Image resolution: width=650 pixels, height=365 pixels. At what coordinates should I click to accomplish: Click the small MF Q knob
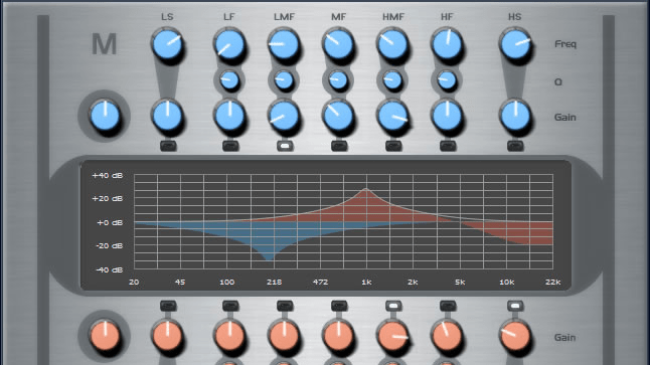tap(338, 80)
